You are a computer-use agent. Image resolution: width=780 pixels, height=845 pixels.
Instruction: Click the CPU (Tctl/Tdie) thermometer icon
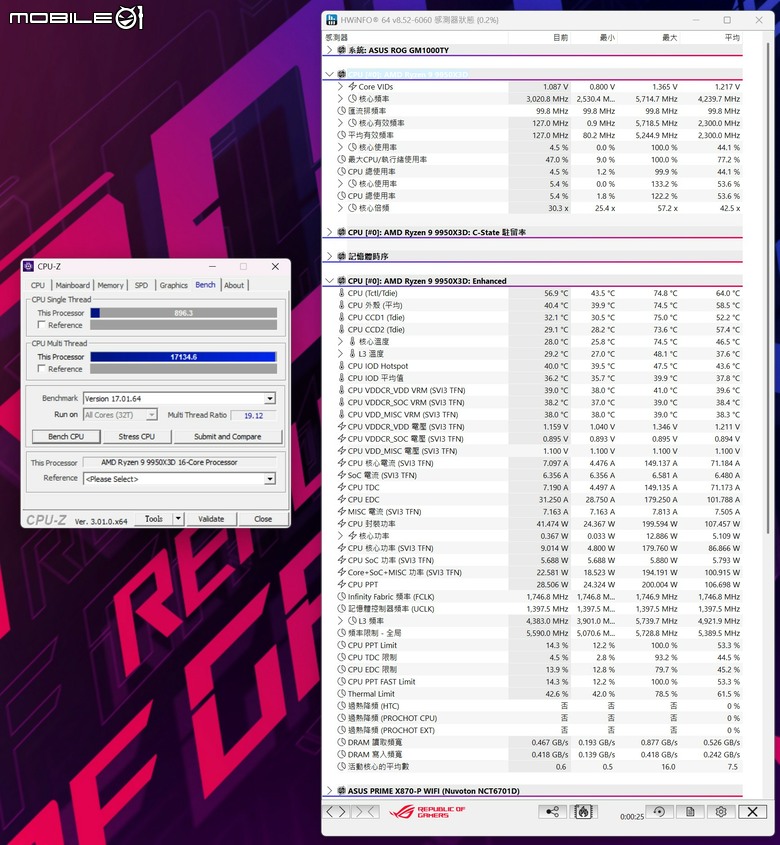[341, 293]
